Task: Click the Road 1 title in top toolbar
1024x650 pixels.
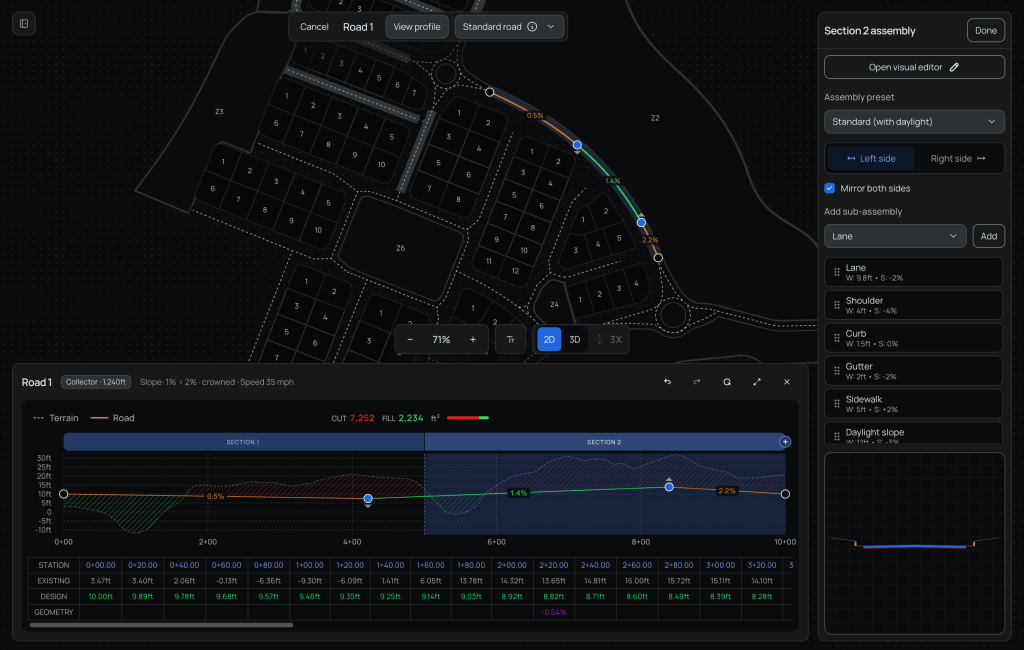Action: 359,27
